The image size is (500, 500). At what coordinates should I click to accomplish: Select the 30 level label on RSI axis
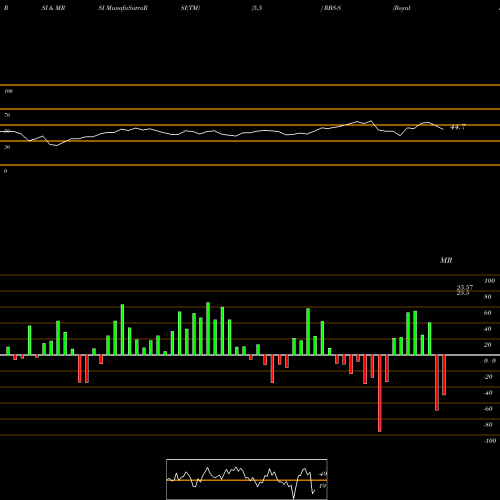(x=7, y=147)
